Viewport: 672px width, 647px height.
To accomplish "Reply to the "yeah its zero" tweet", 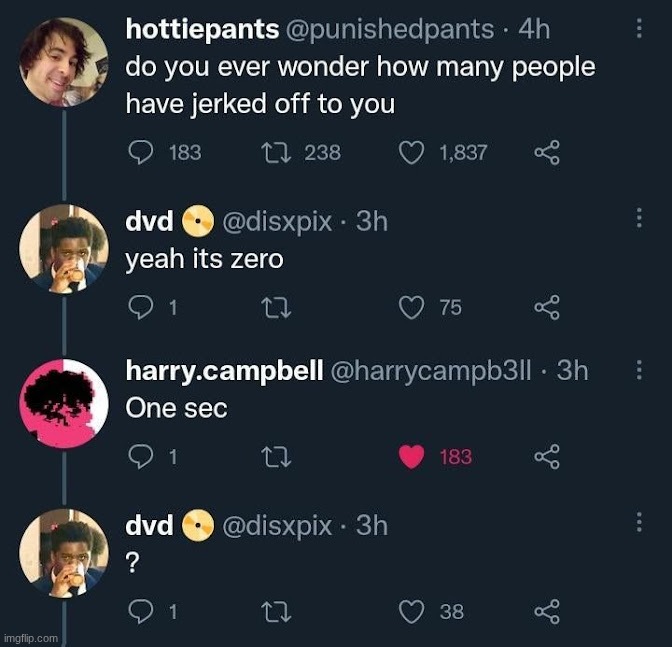I will pyautogui.click(x=143, y=307).
